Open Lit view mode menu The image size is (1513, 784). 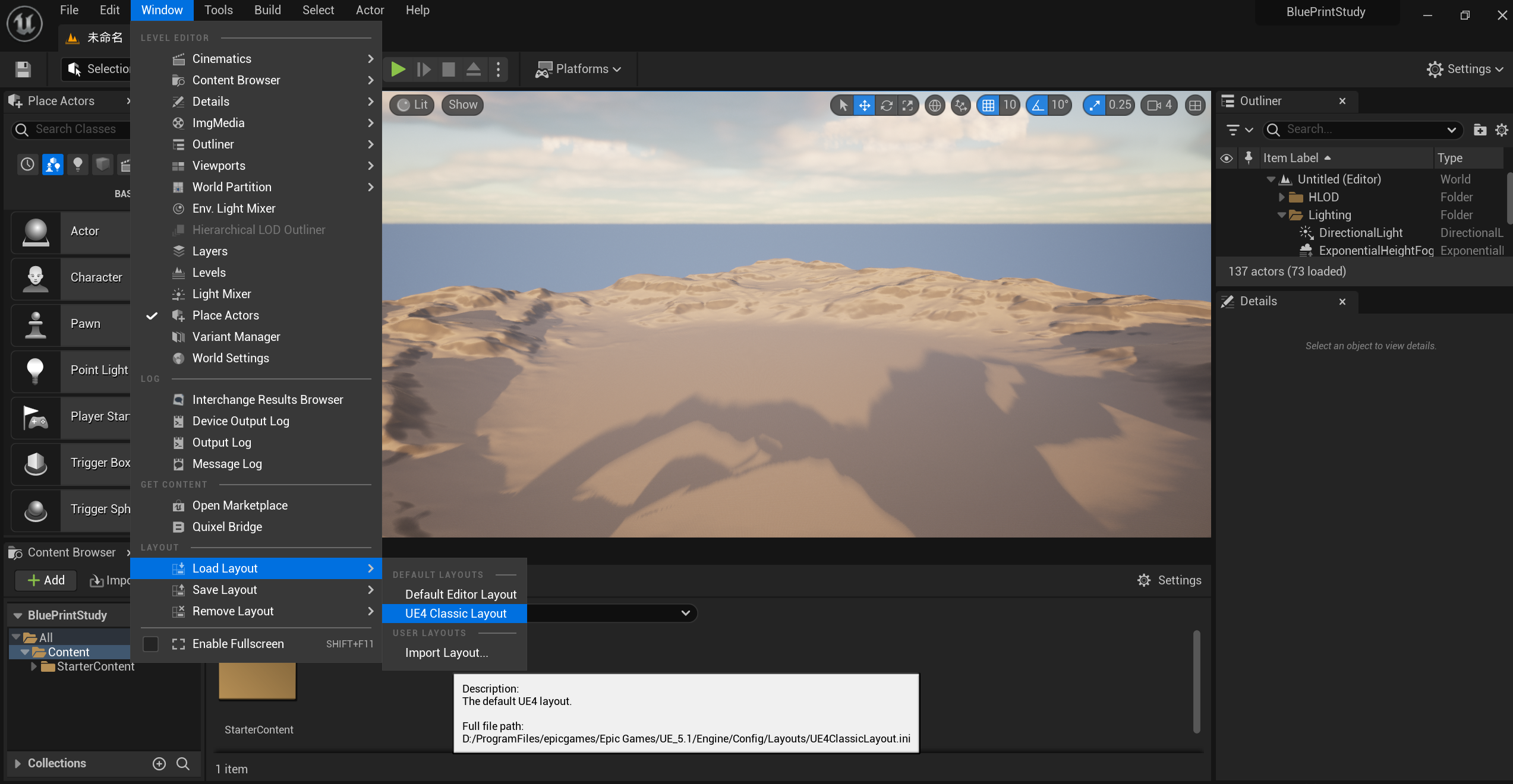pyautogui.click(x=412, y=105)
